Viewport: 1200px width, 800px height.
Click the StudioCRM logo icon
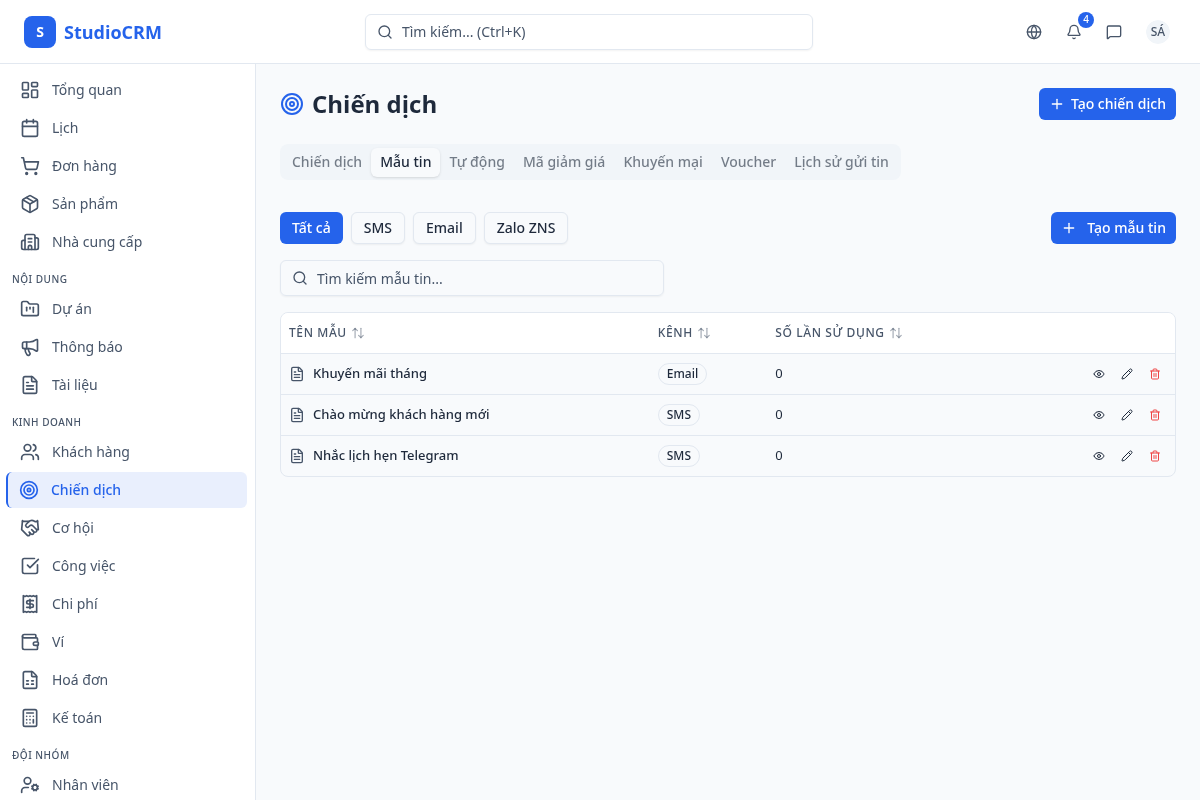click(40, 32)
